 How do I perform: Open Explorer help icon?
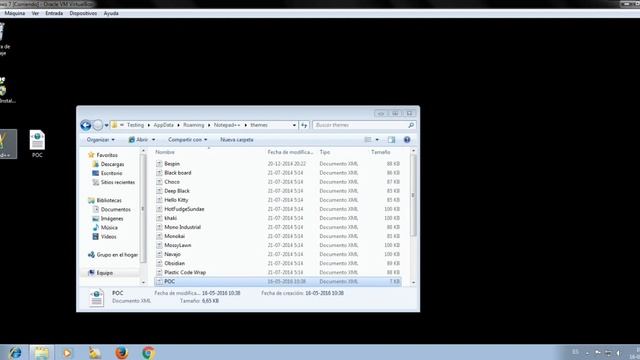[x=407, y=140]
